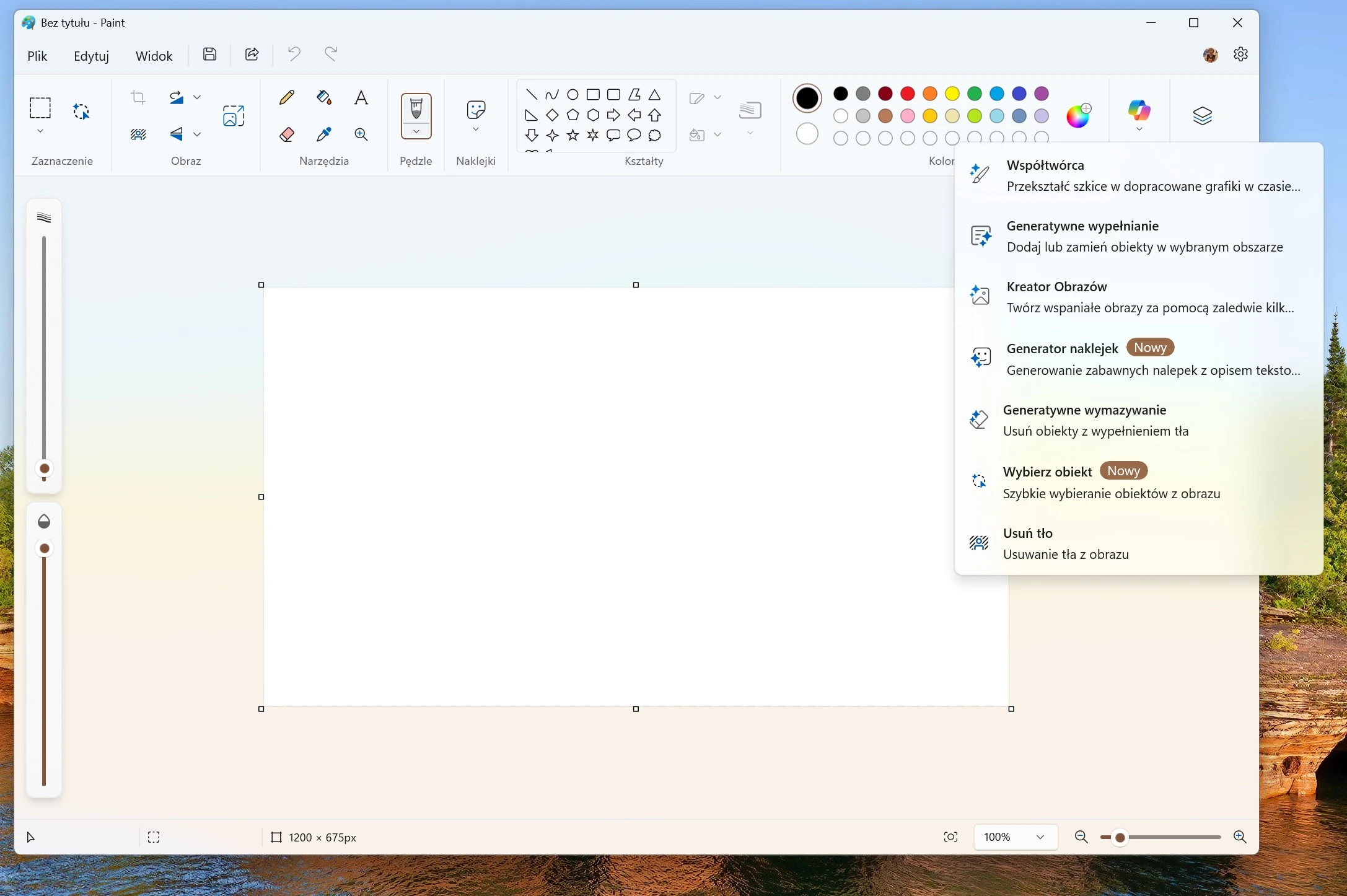Select the Magnifier zoom tool
Viewport: 1347px width, 896px height.
coord(361,134)
